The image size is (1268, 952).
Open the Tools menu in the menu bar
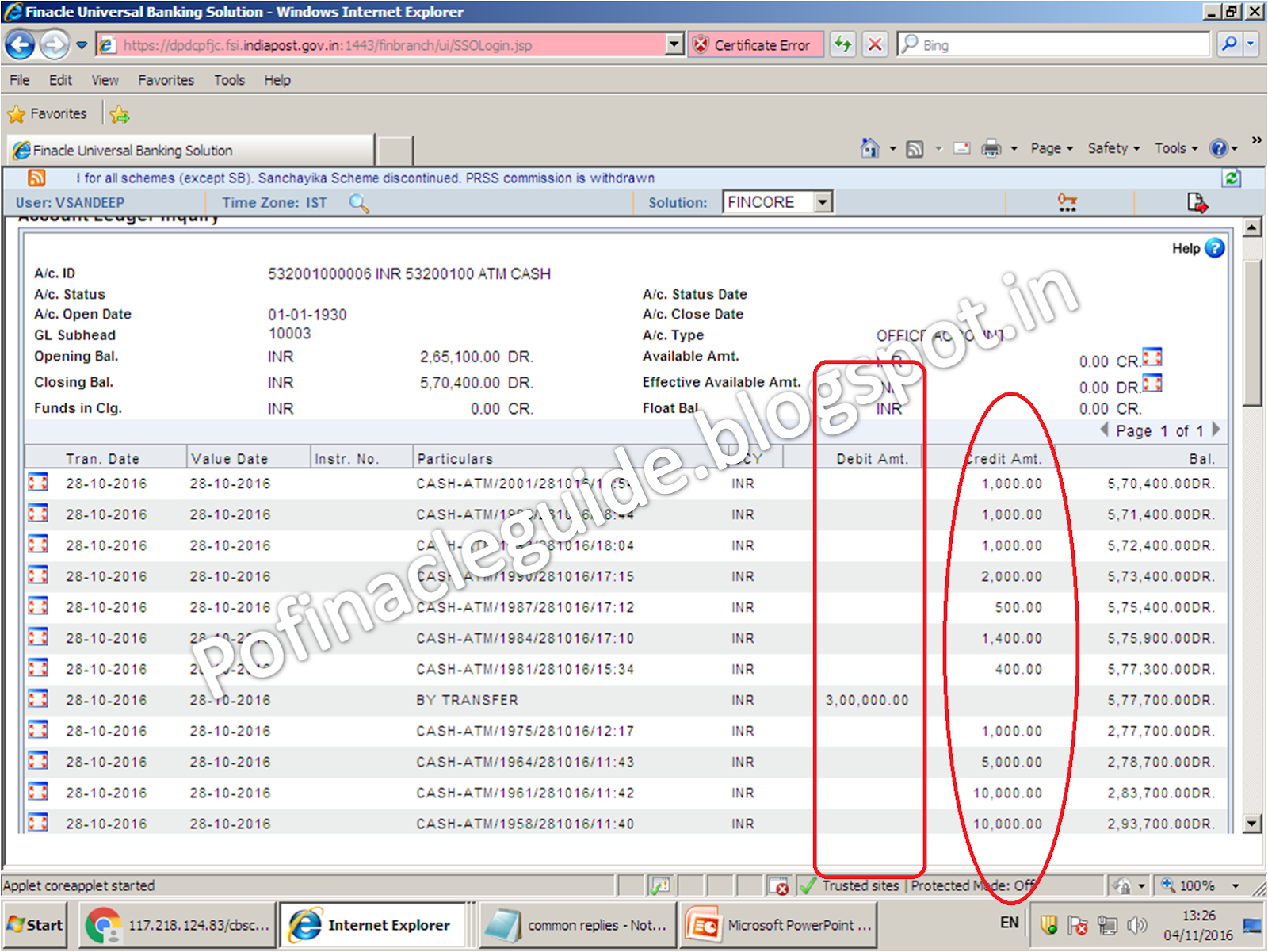(230, 80)
